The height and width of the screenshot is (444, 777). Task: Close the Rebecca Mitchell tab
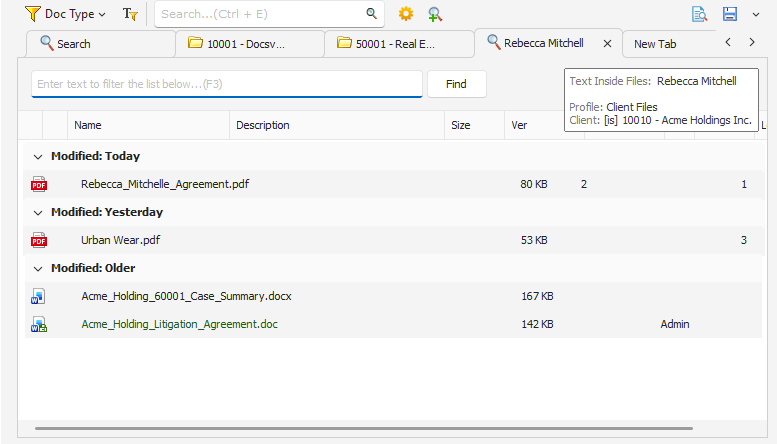607,44
